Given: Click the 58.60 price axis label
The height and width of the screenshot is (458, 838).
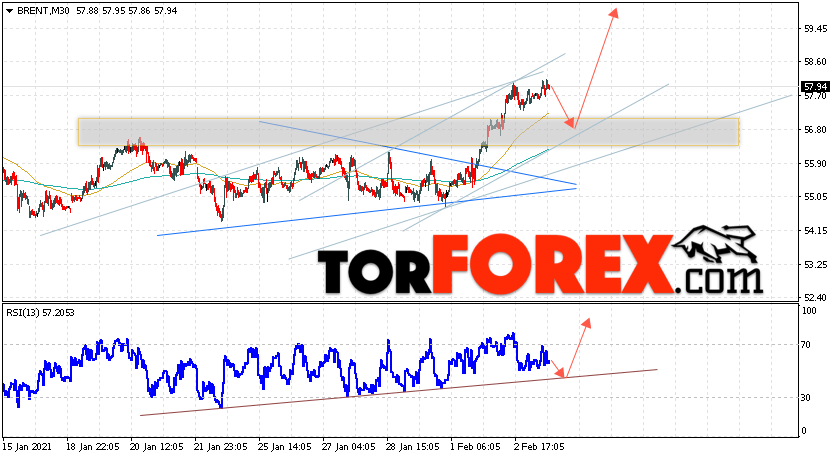Looking at the screenshot, I should 816,62.
